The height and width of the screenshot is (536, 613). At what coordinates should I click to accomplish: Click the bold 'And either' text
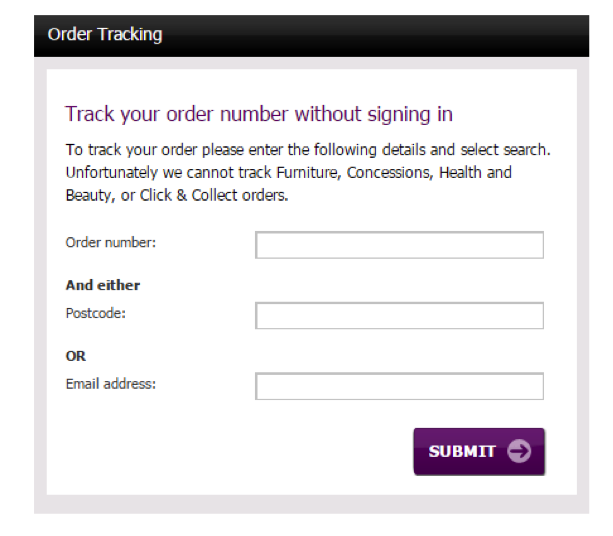[103, 285]
